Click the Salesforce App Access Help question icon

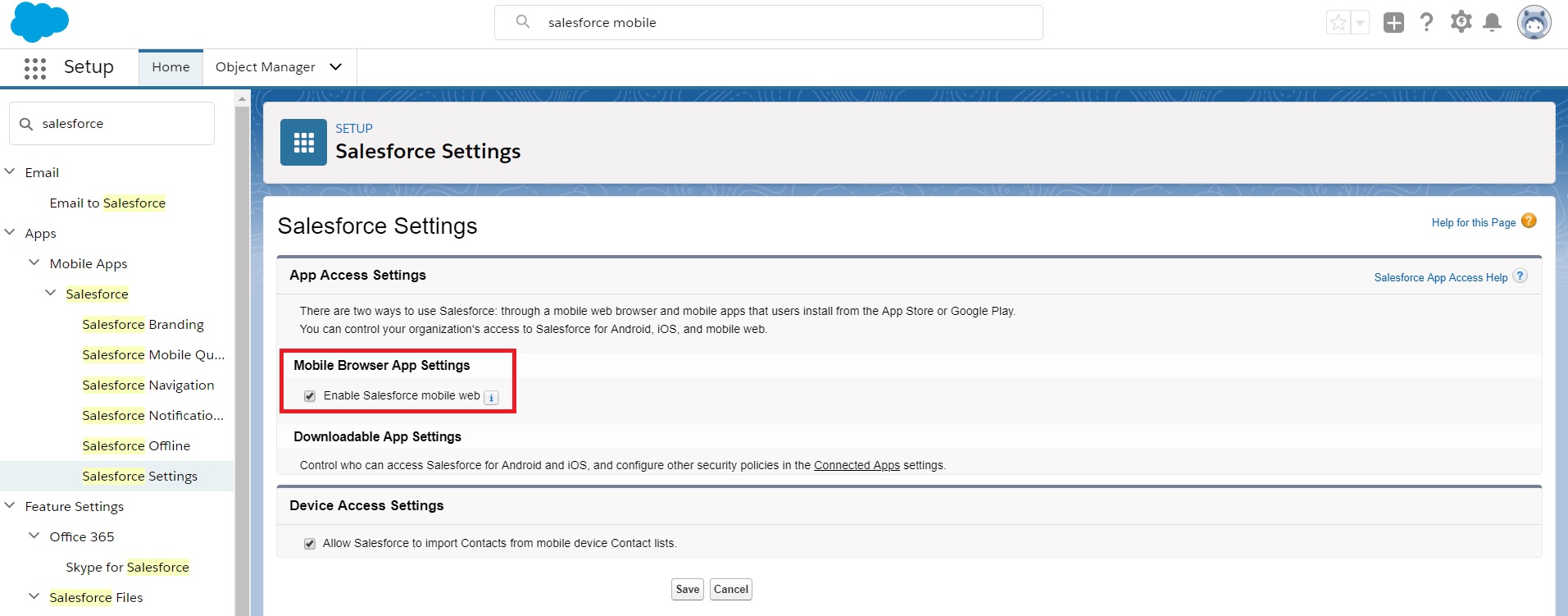coord(1520,276)
